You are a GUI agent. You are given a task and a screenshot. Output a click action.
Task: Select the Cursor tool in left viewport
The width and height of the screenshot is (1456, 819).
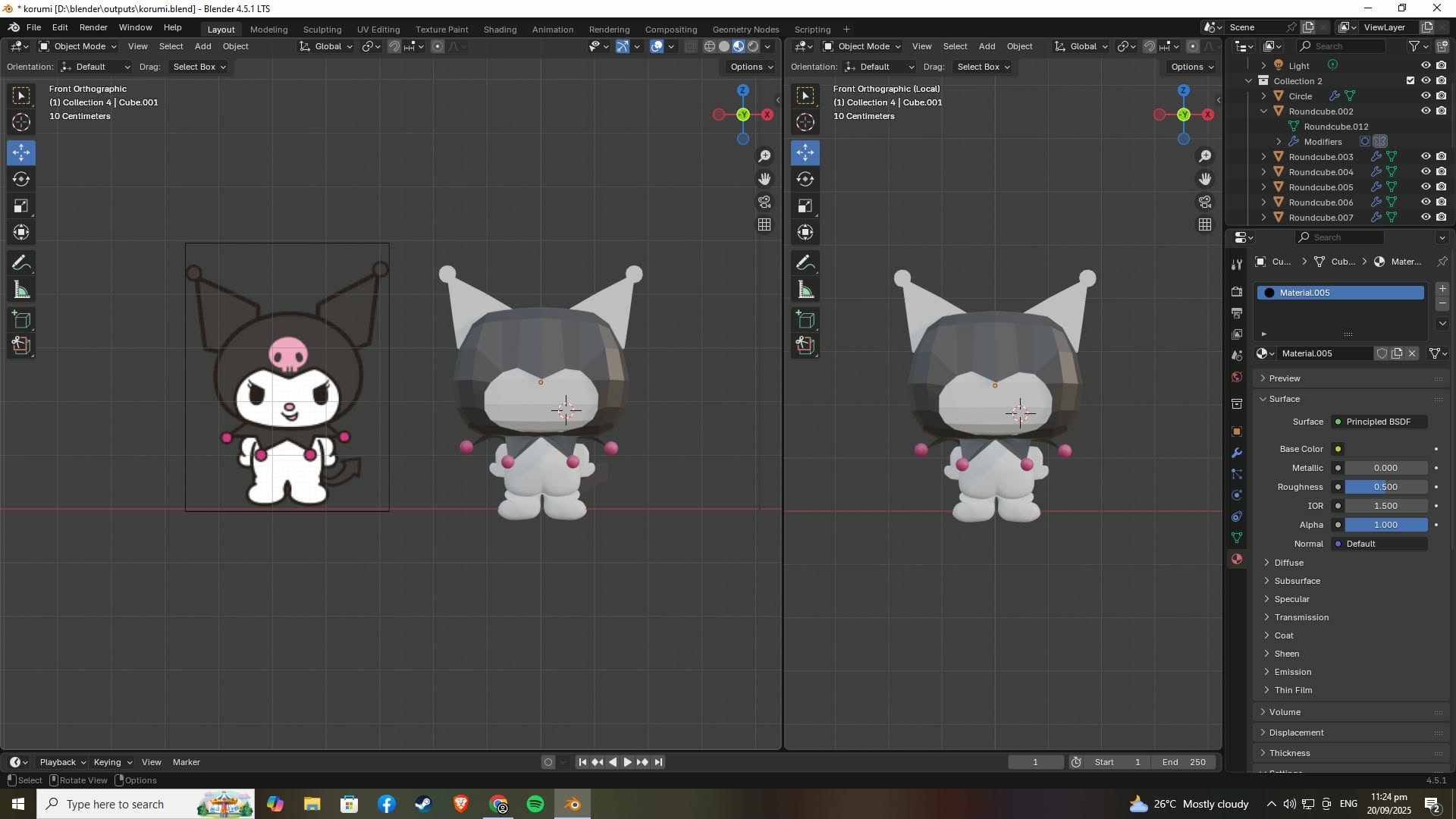[x=21, y=122]
